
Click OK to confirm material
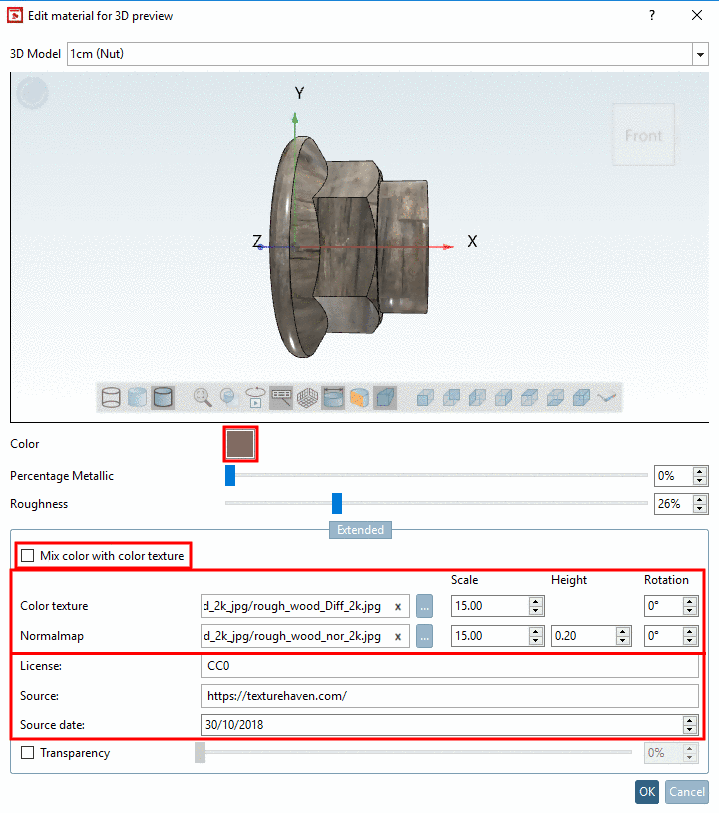pos(647,792)
